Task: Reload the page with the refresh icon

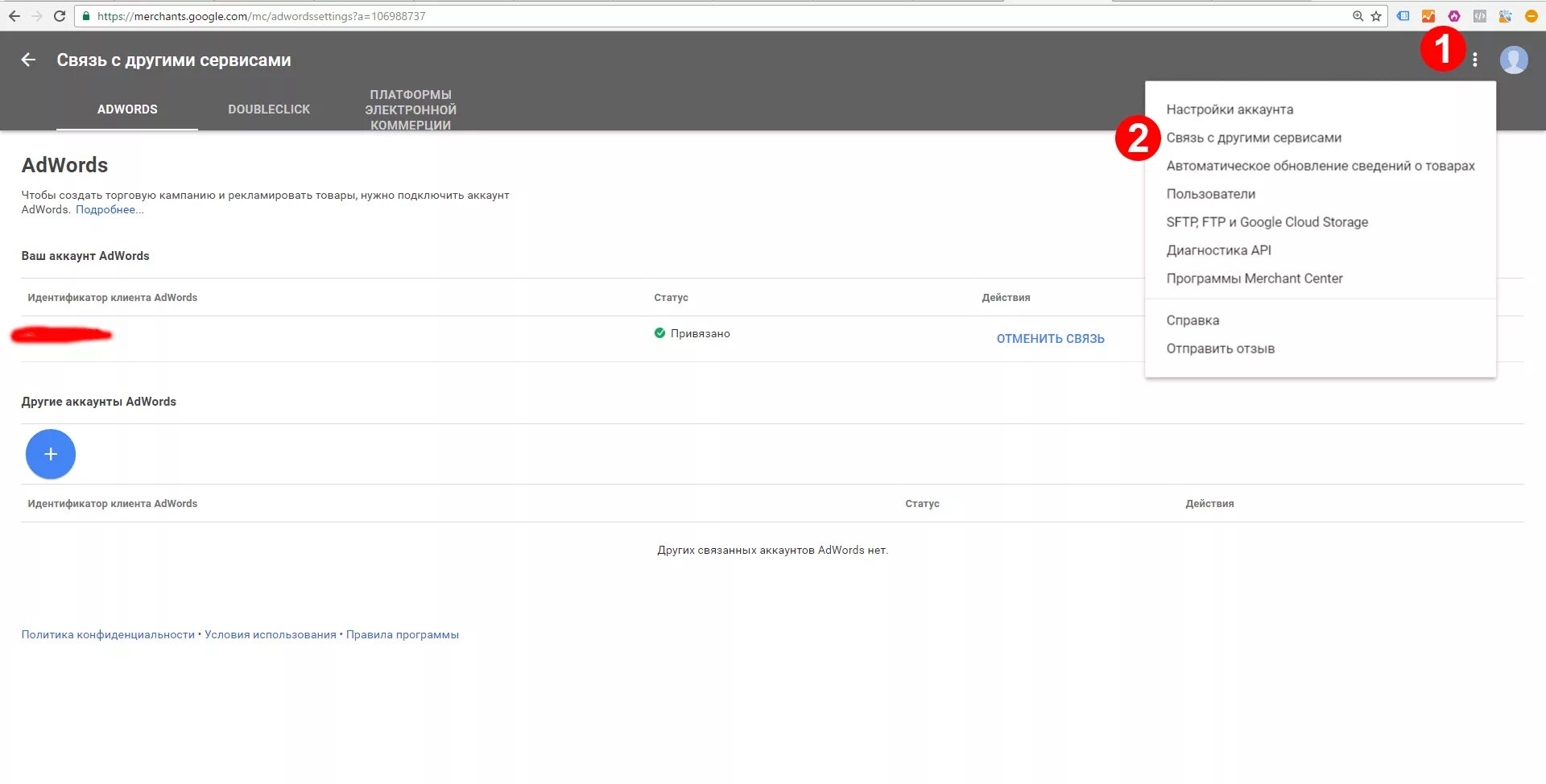Action: click(60, 16)
